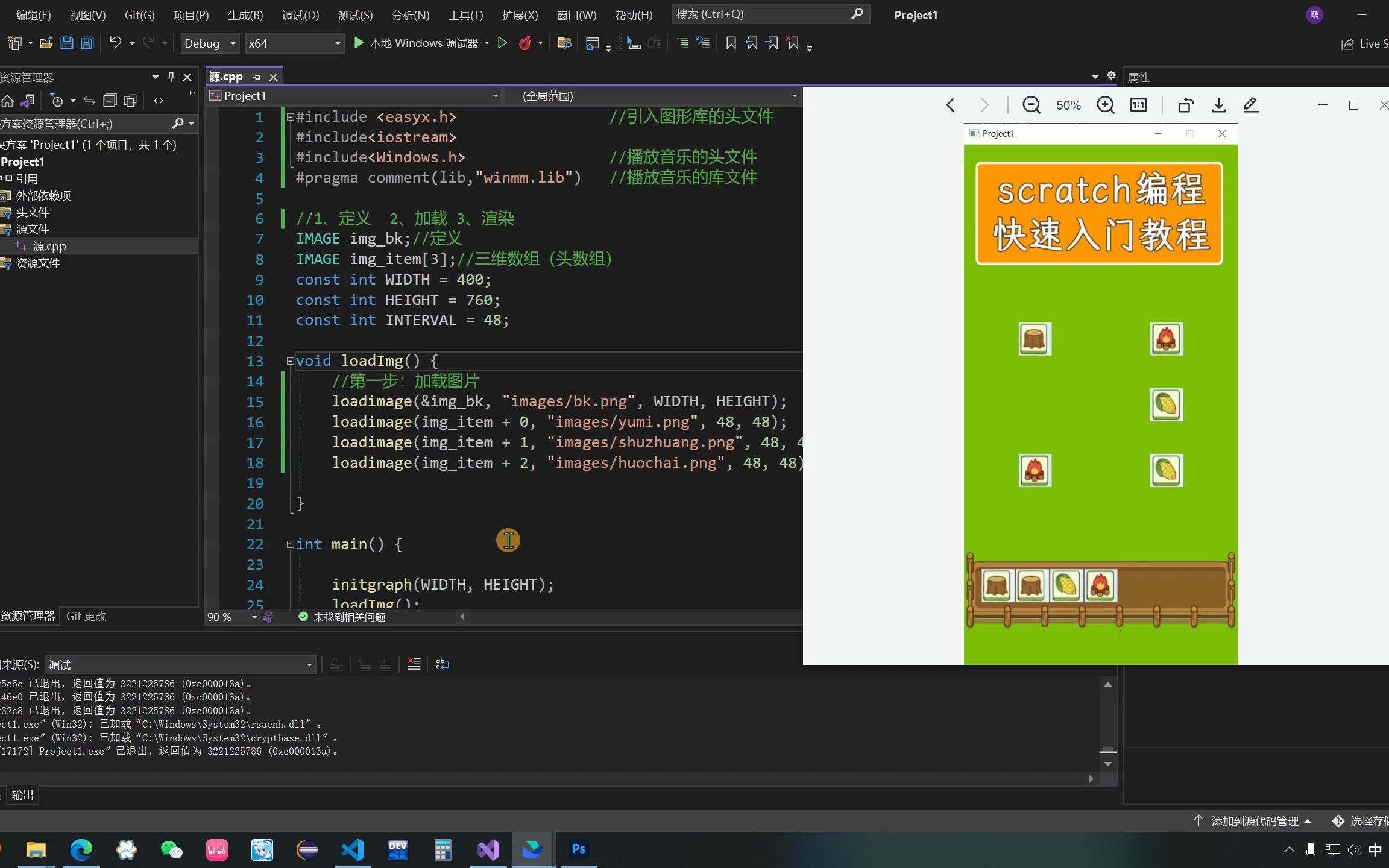Viewport: 1389px width, 868px height.
Task: Click Show All Files icon in Solution Explorer
Action: [x=130, y=101]
